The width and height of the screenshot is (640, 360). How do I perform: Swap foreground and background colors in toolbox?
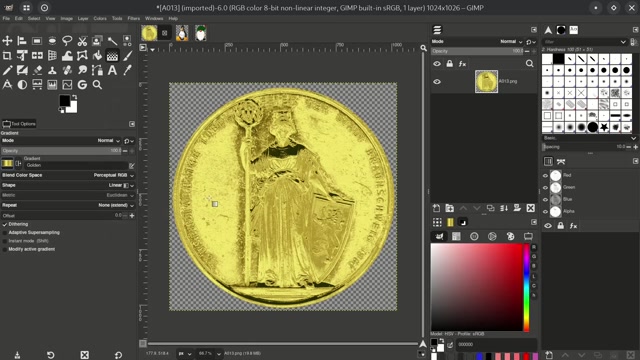74,97
